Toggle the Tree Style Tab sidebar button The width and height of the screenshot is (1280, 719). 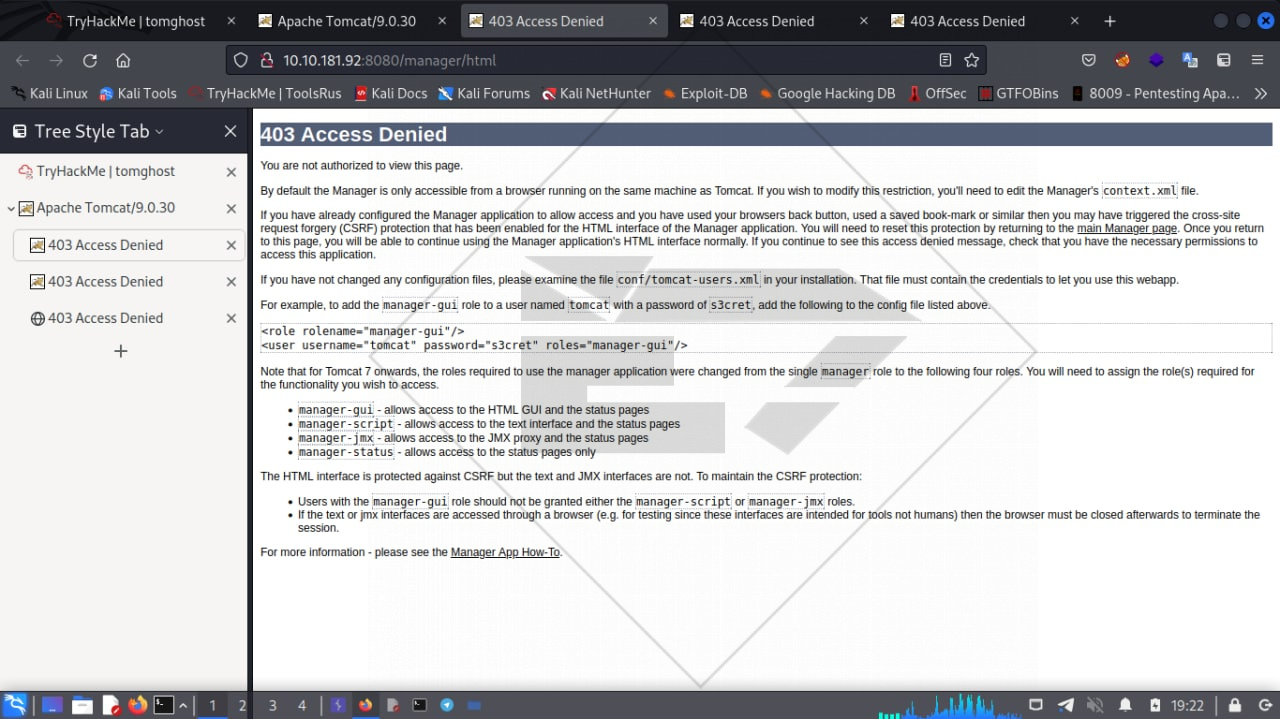point(1223,60)
